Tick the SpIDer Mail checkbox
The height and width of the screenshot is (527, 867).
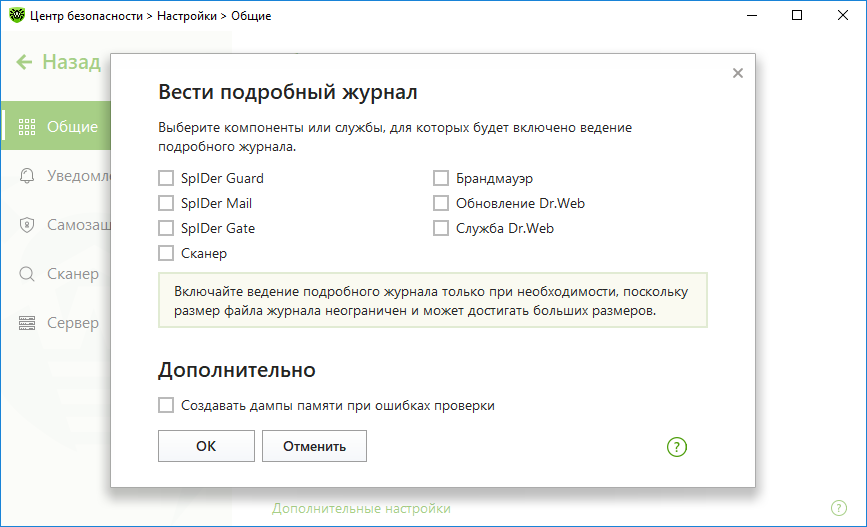click(x=166, y=203)
